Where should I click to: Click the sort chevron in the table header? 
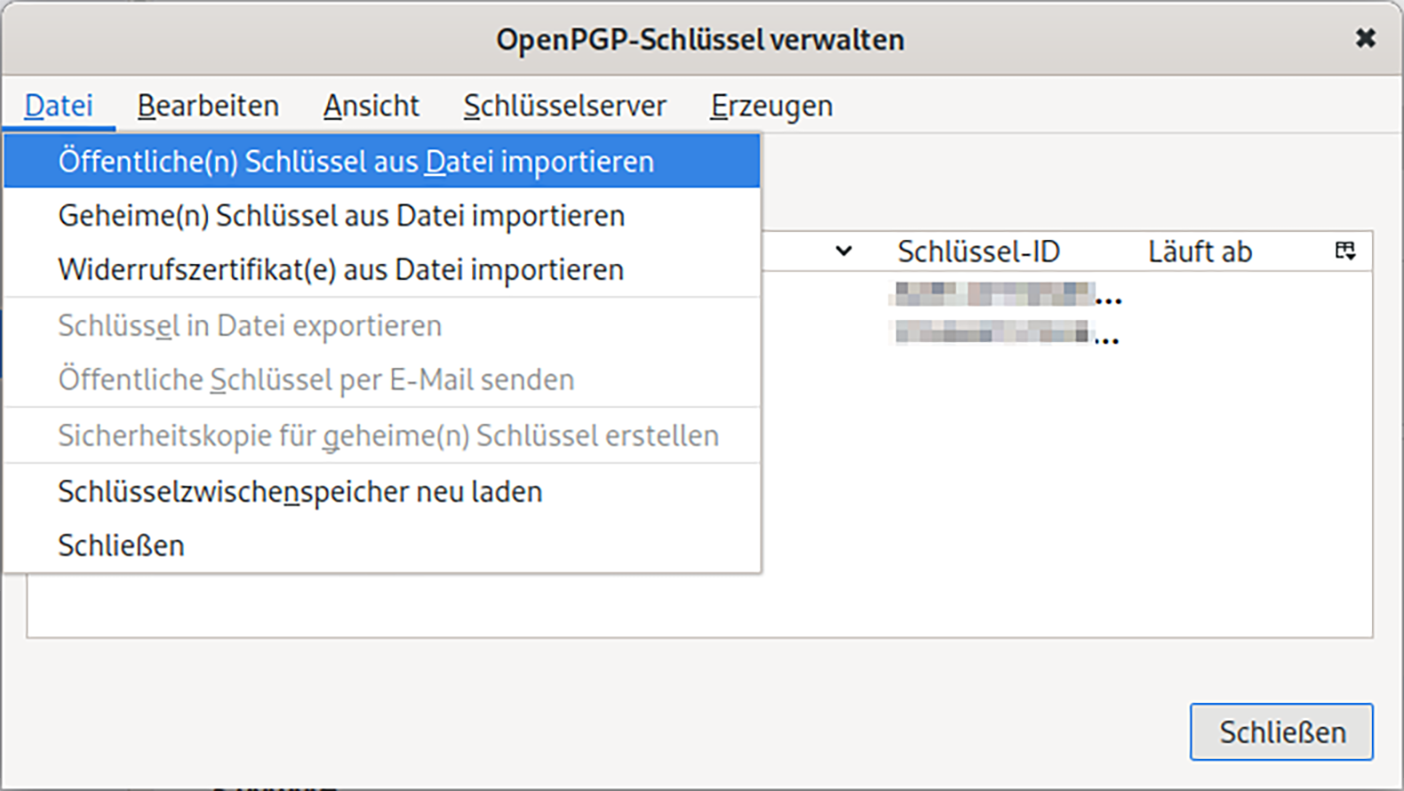click(x=843, y=251)
